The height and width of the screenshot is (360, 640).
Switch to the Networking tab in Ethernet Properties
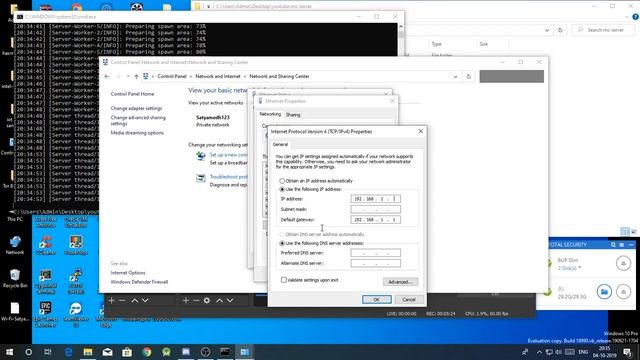[270, 114]
